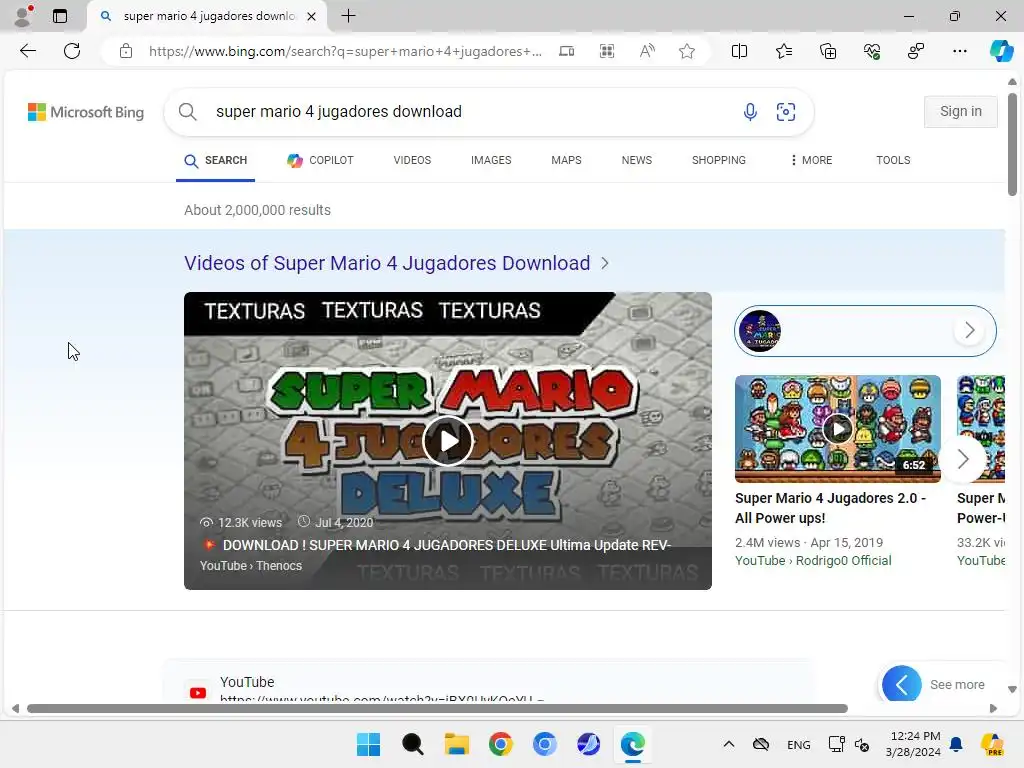Viewport: 1024px width, 768px height.
Task: Play the Super Mario 4 Jugadores Deluxe video
Action: pos(448,441)
